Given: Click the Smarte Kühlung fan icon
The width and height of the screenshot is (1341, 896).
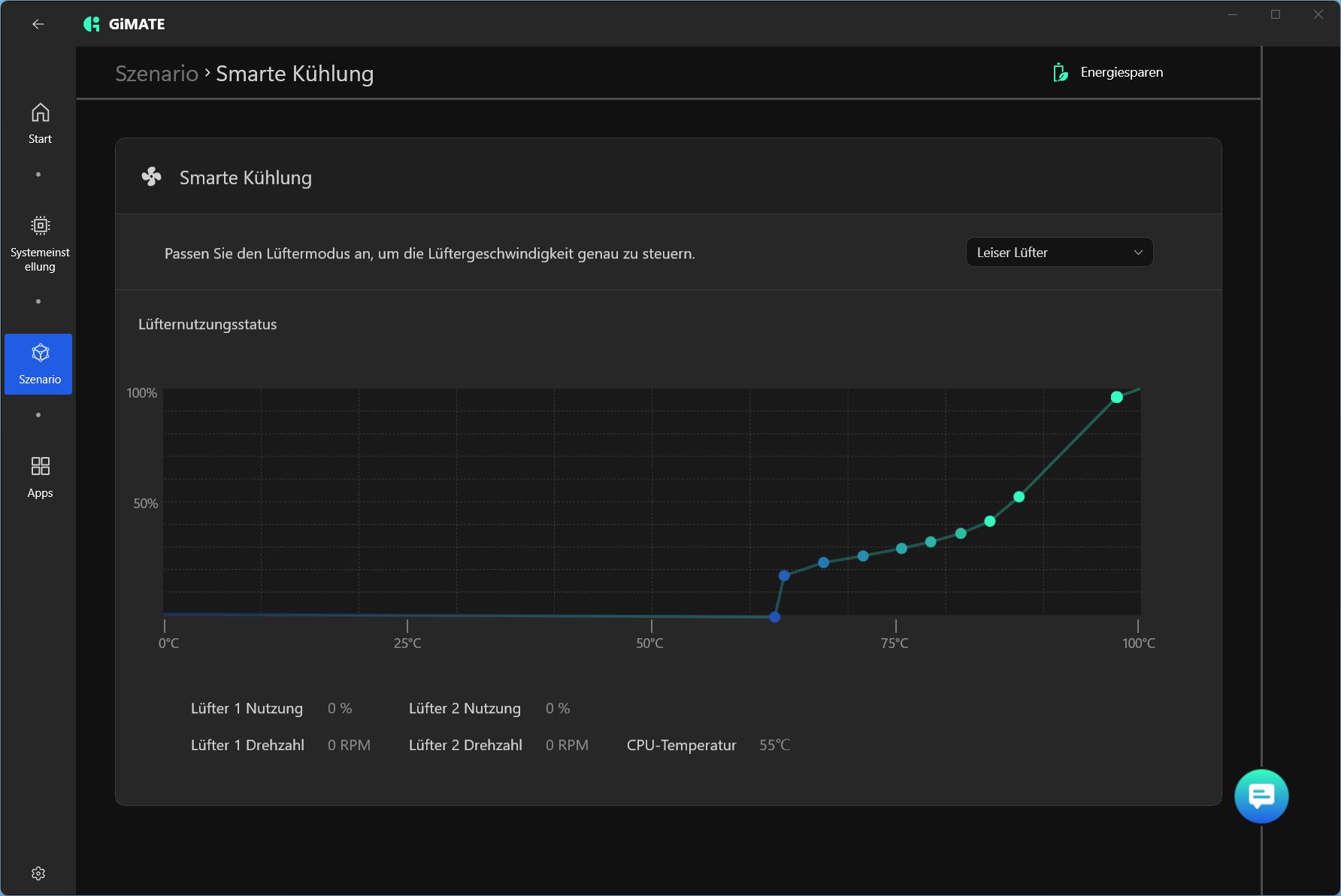Looking at the screenshot, I should pyautogui.click(x=151, y=177).
